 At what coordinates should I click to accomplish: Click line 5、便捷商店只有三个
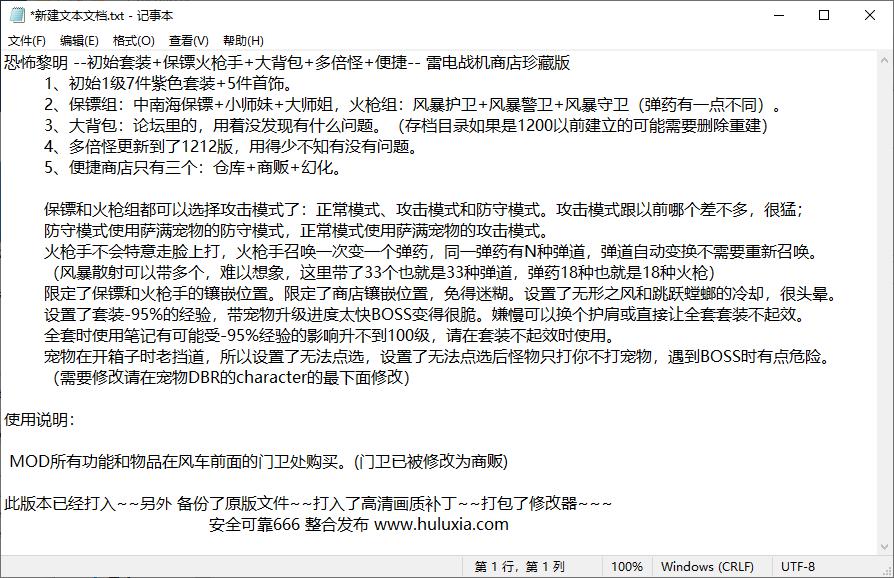[x=194, y=168]
